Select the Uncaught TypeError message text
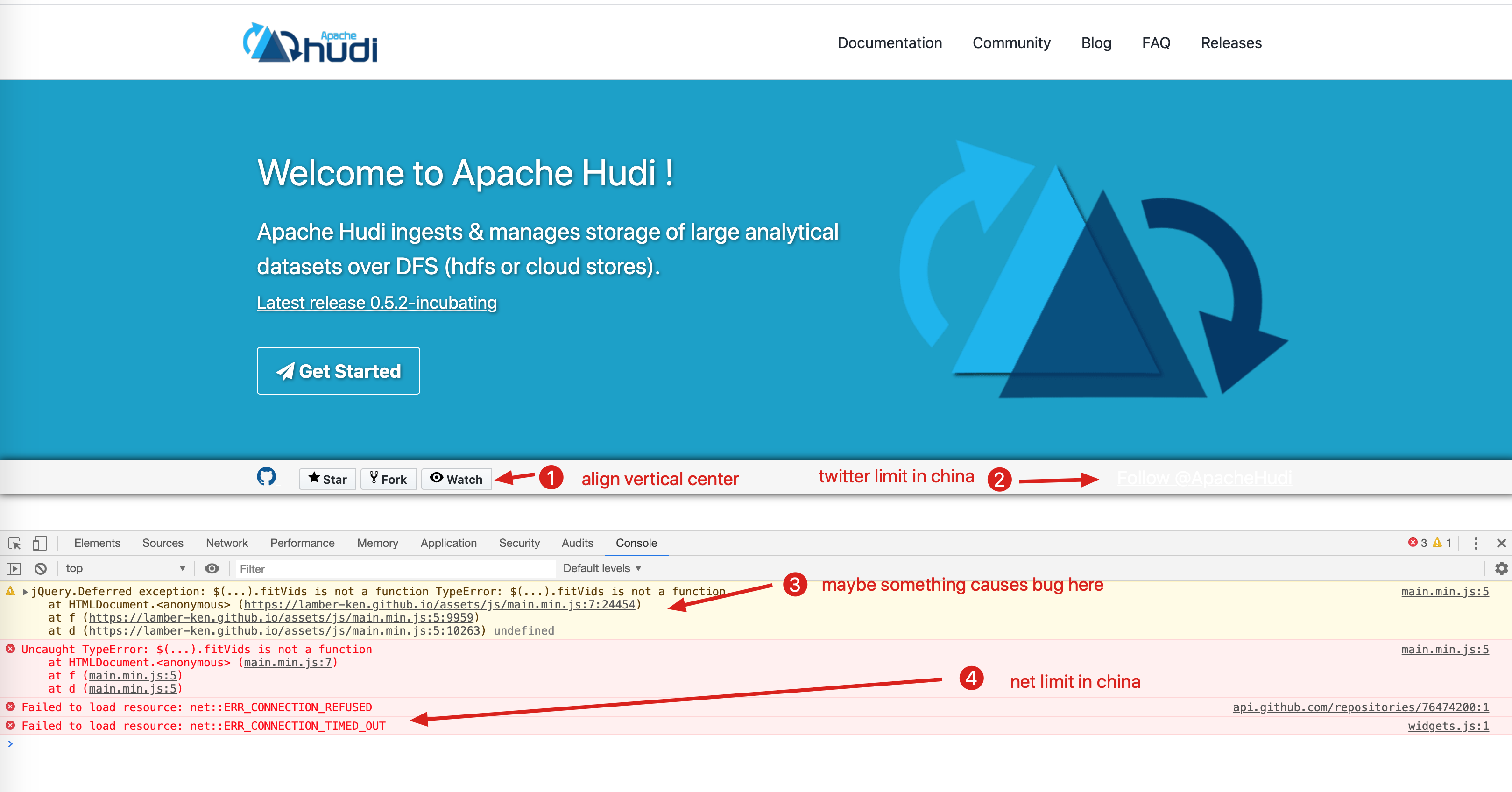This screenshot has height=792, width=1512. pos(197,649)
